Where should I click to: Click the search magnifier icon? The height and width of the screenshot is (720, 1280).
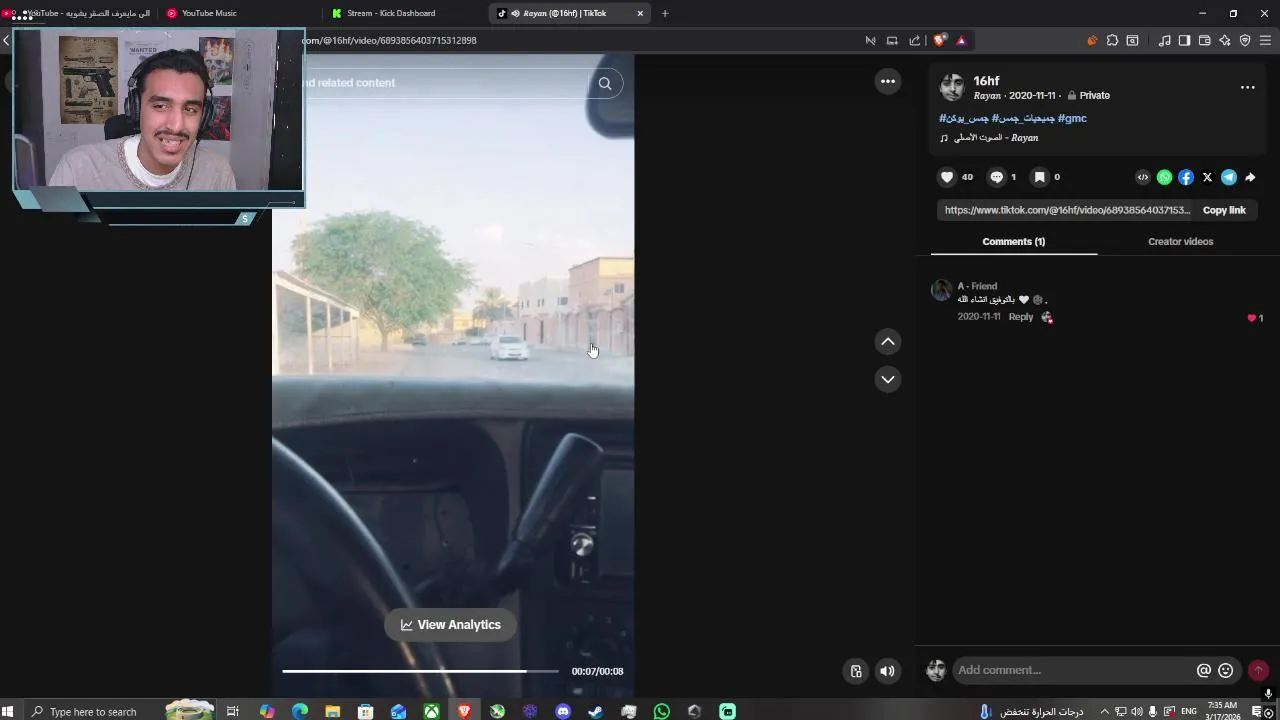click(x=605, y=83)
